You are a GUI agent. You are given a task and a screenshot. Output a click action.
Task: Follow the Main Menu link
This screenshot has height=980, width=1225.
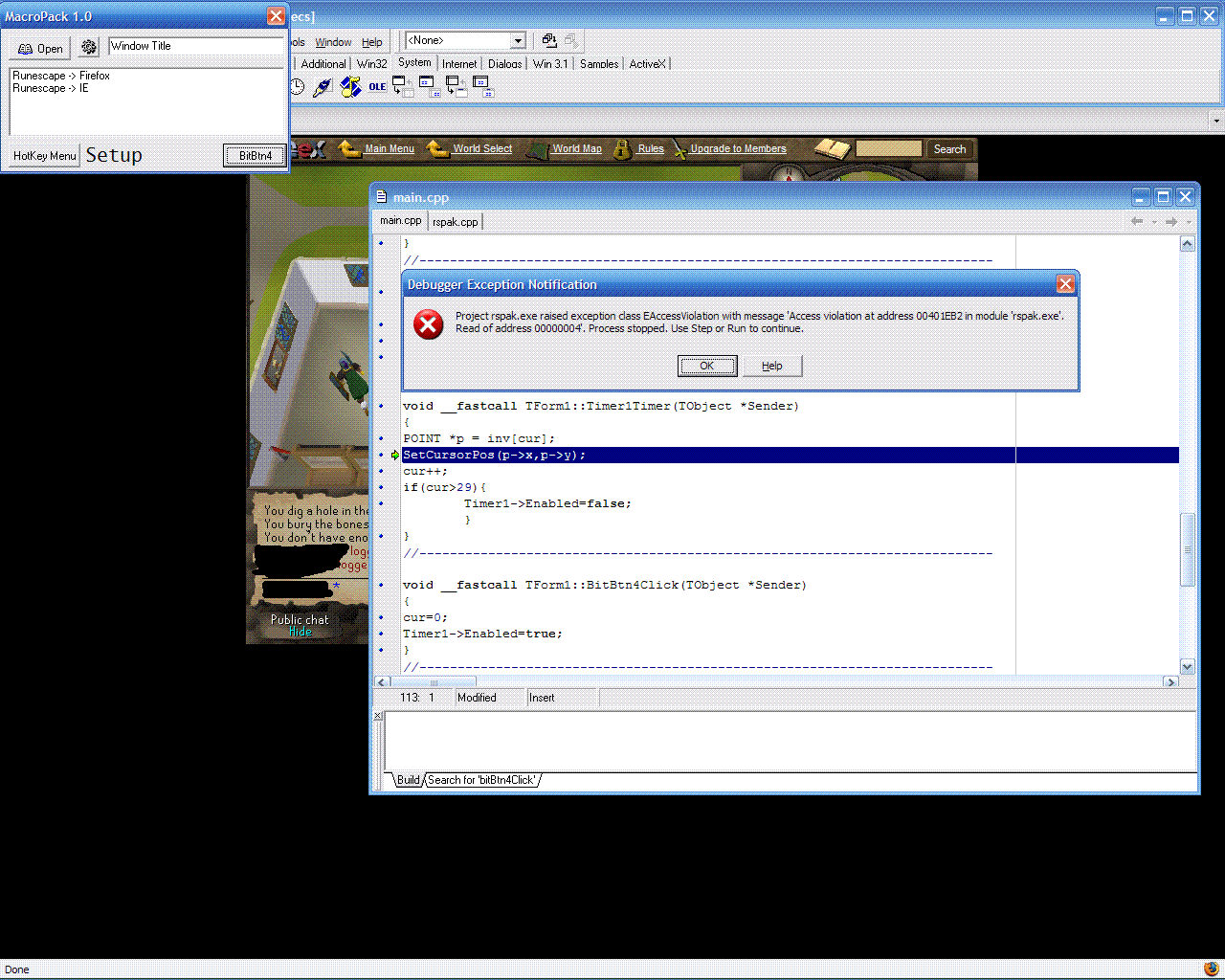[390, 149]
